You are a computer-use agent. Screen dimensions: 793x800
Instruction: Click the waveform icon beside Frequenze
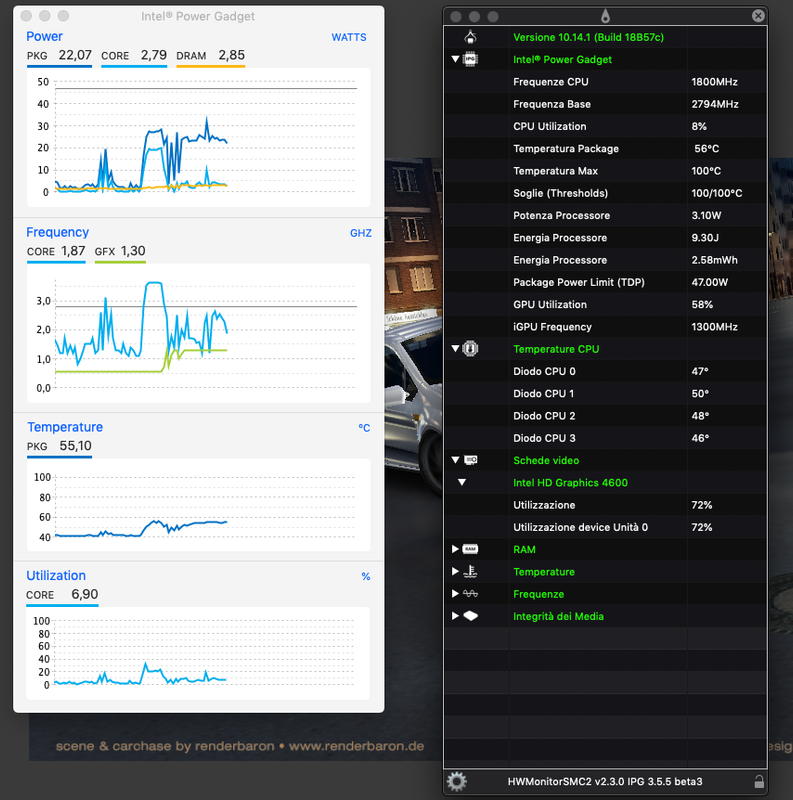click(x=470, y=594)
